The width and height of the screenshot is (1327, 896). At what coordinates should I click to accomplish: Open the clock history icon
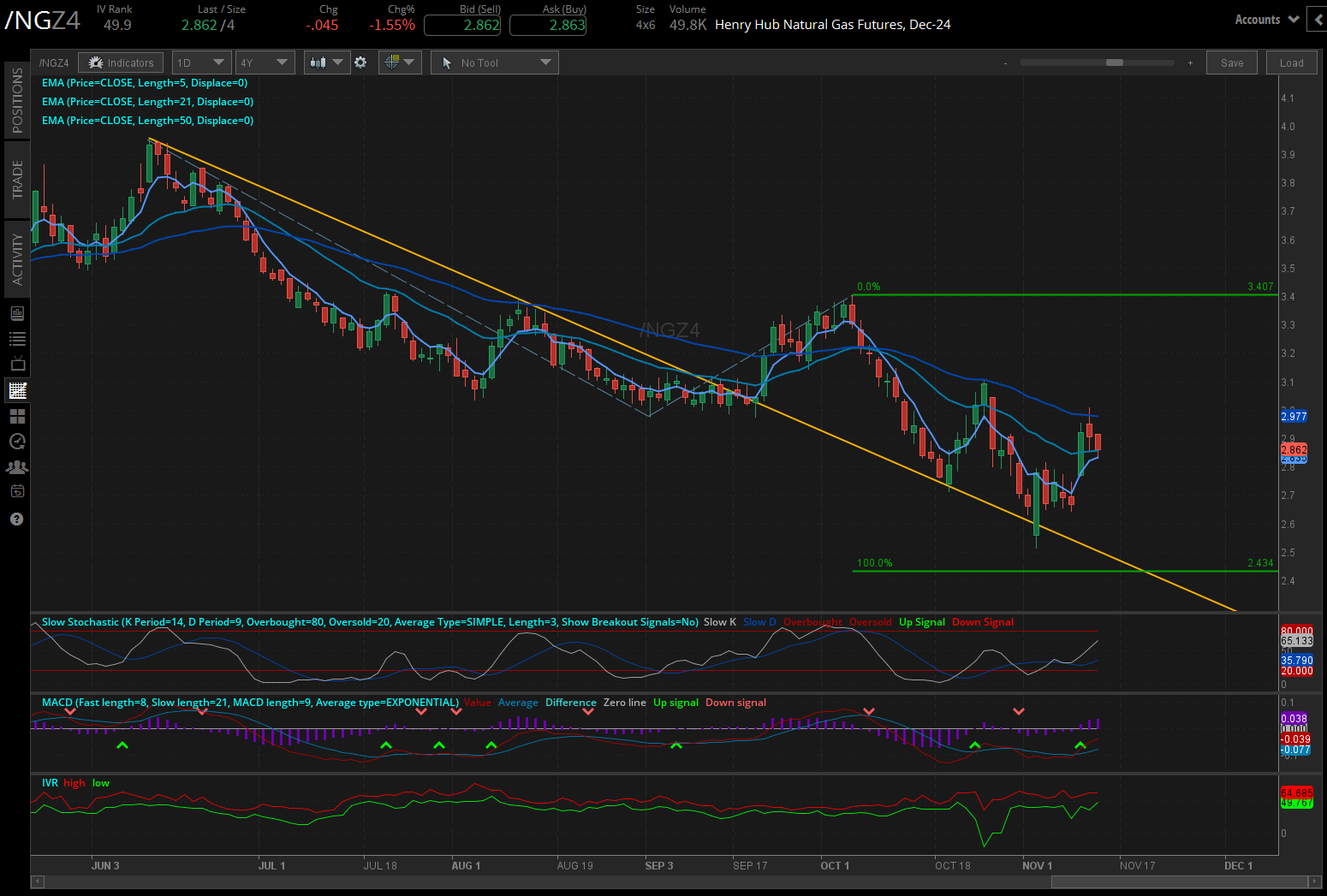coord(17,442)
